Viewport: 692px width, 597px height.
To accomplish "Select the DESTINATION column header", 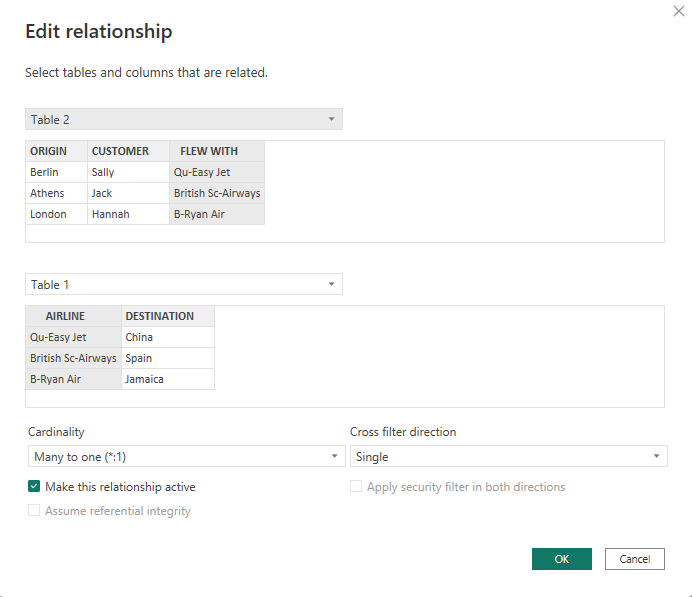I will (160, 316).
